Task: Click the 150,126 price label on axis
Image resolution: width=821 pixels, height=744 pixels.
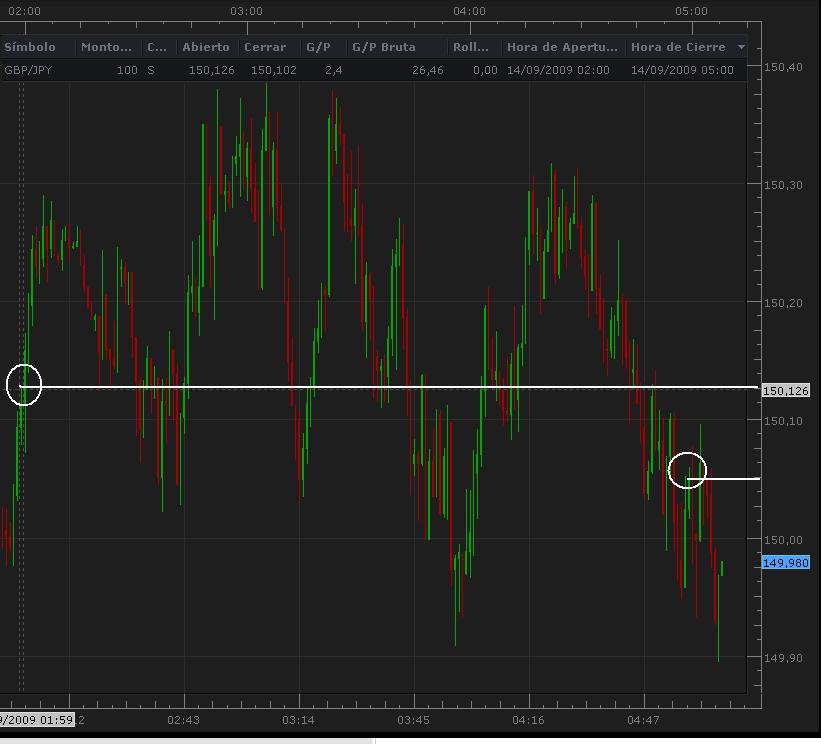Action: 786,391
